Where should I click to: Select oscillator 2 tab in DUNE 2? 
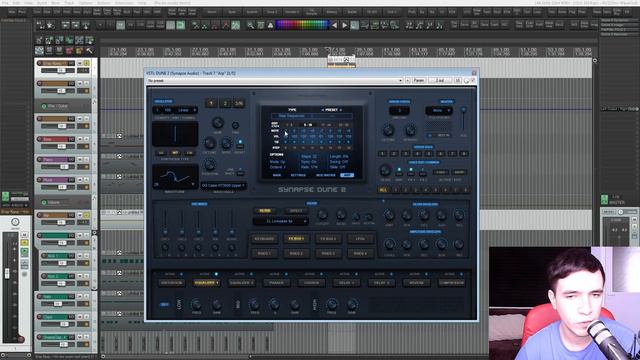pyautogui.click(x=225, y=103)
